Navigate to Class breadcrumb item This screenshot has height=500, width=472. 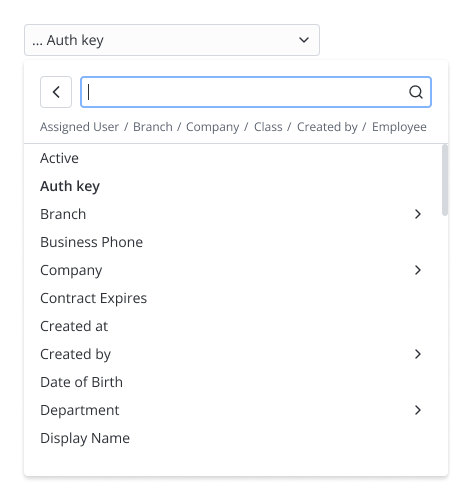coord(268,127)
